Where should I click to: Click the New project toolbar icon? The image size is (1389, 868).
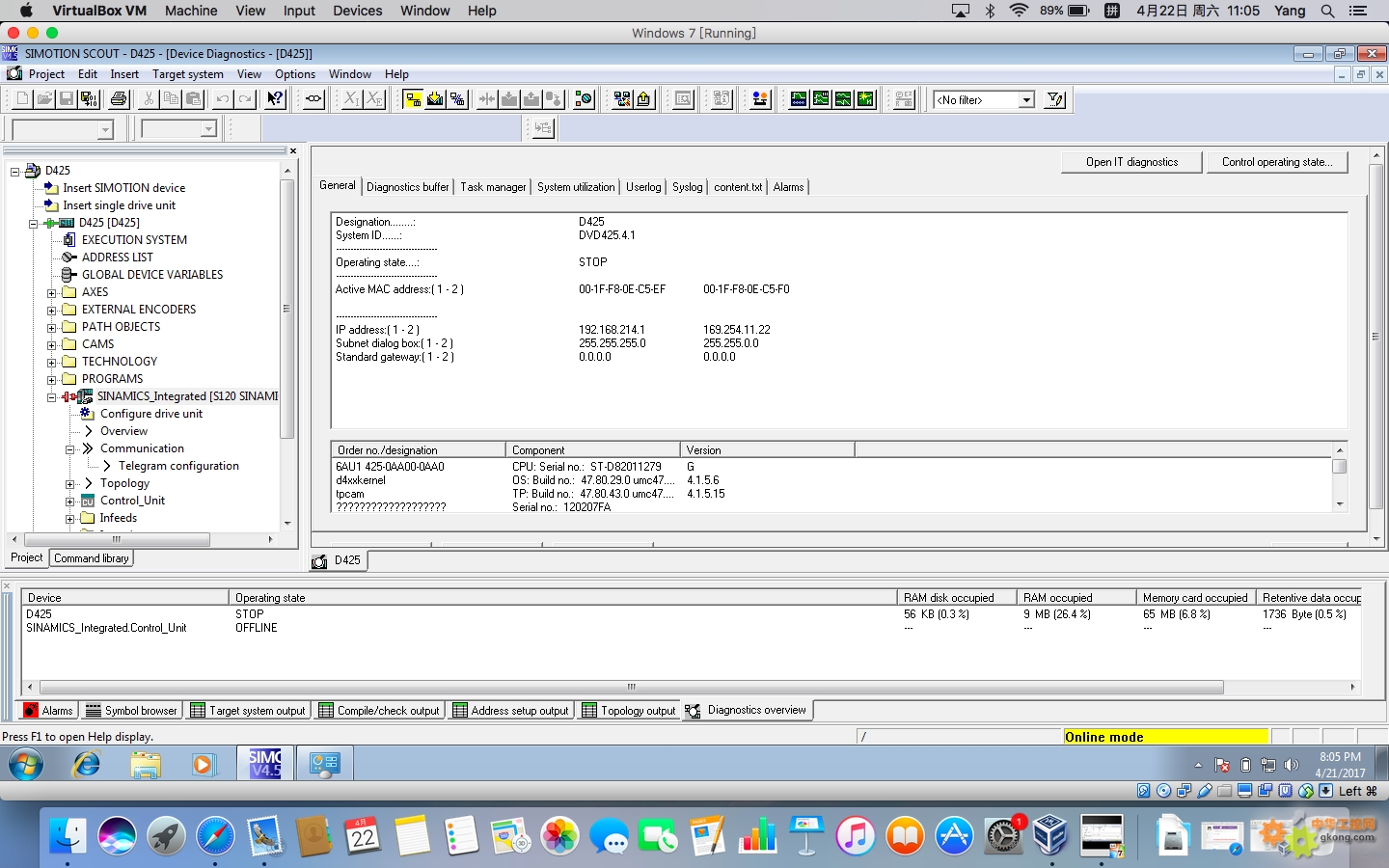[22, 99]
